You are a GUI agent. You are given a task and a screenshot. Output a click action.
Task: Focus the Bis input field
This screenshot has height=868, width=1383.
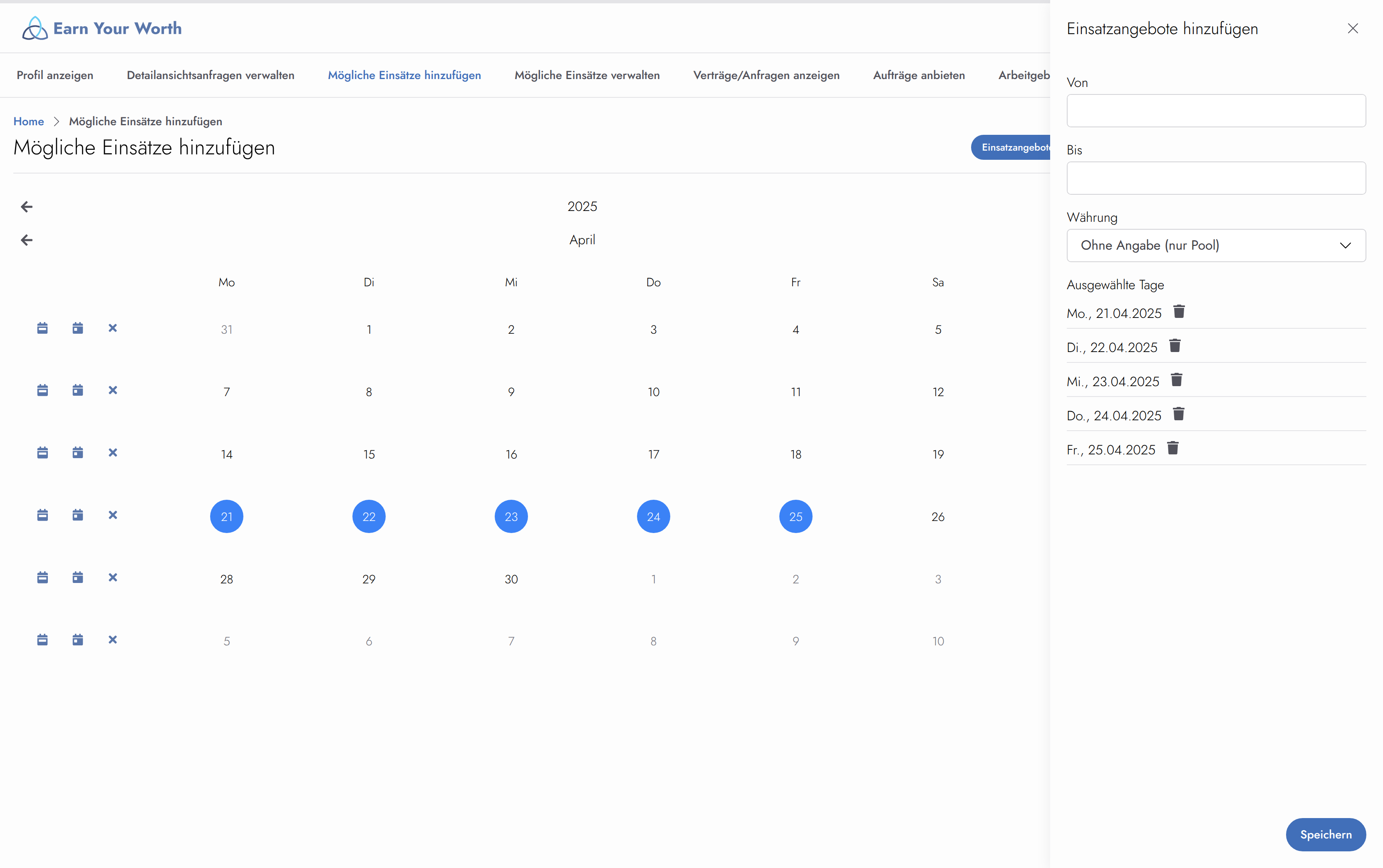(1215, 178)
